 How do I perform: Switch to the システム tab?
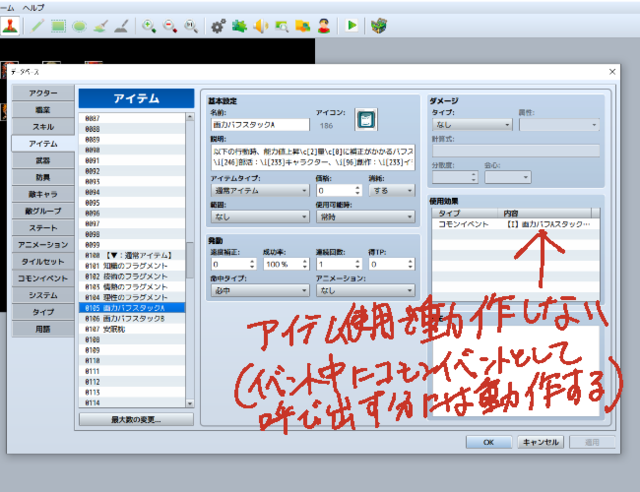[x=43, y=295]
